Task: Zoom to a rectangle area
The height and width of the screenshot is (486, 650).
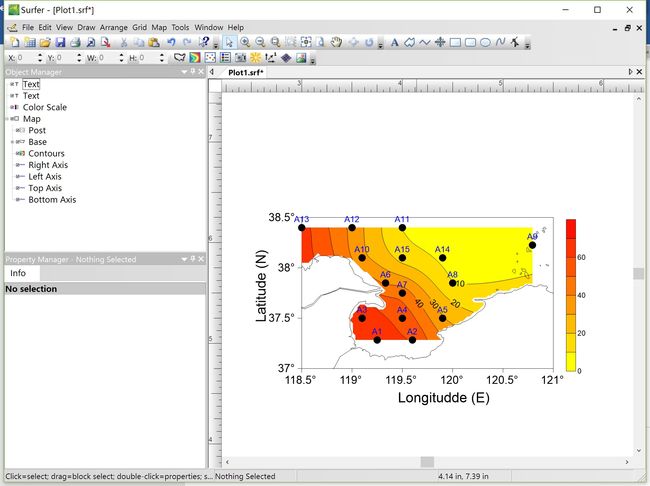Action: [x=275, y=42]
